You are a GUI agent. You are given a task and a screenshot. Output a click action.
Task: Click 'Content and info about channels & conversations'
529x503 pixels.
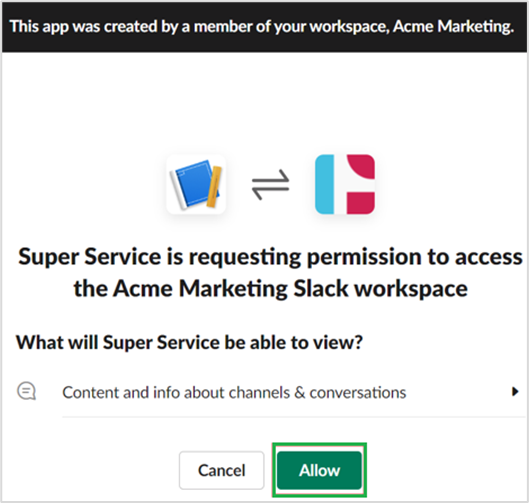coord(234,392)
